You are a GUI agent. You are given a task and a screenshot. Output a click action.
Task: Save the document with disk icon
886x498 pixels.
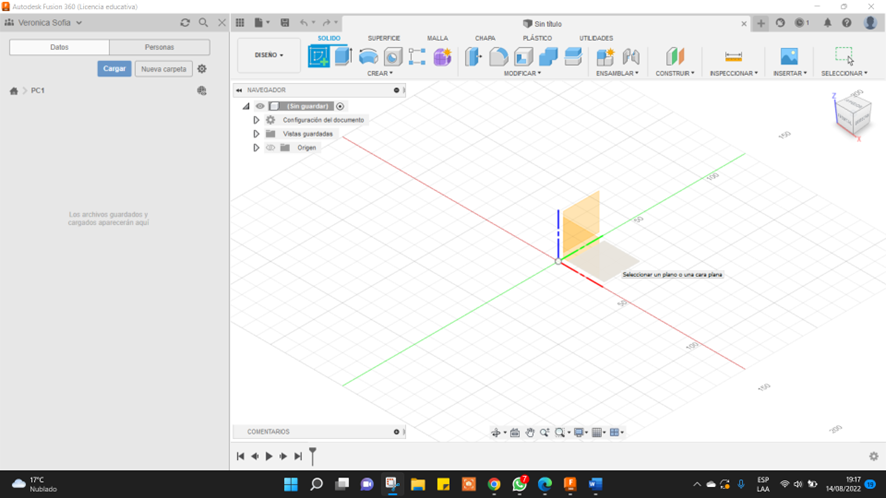point(285,23)
